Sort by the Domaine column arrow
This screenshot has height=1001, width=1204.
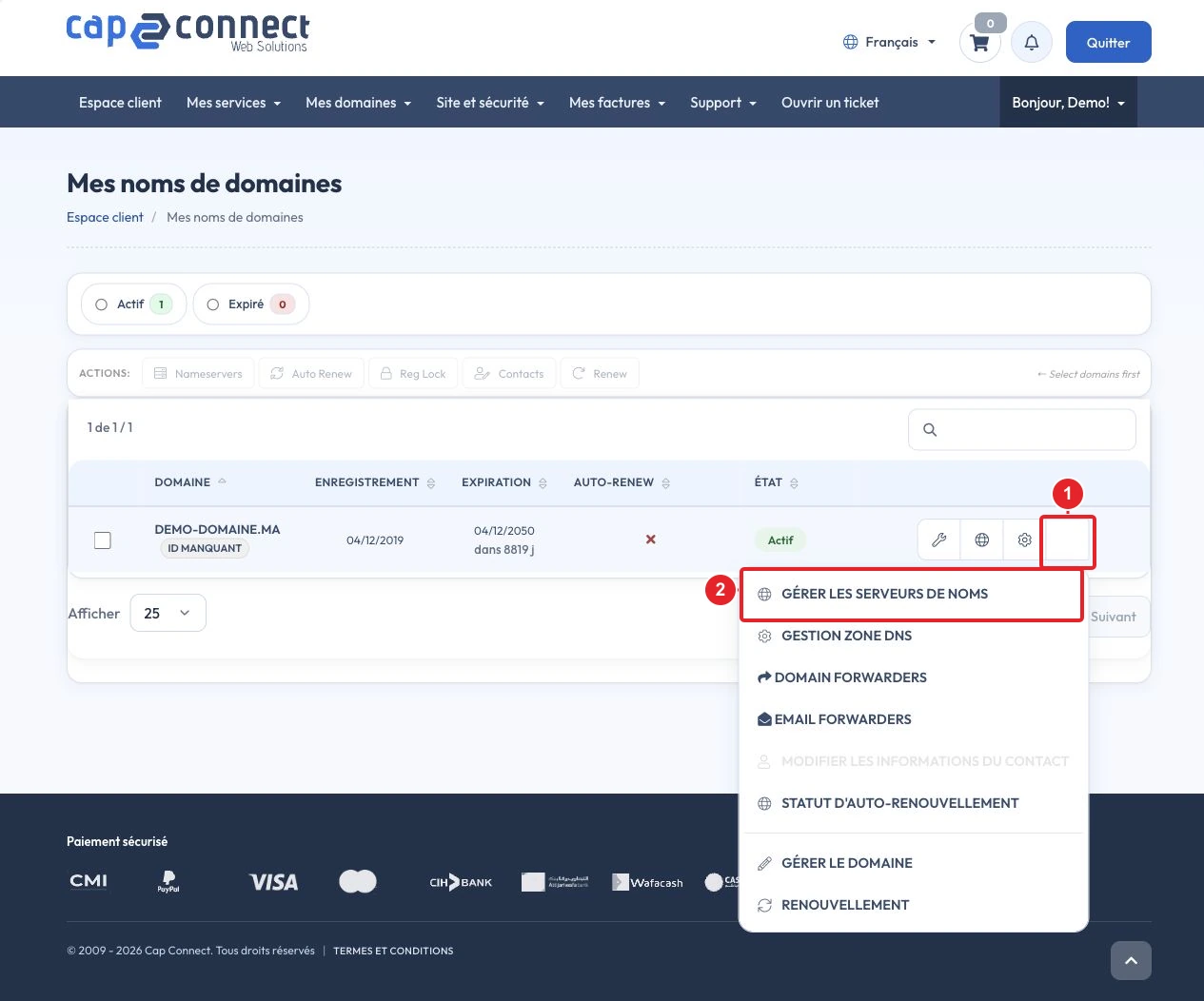click(222, 481)
